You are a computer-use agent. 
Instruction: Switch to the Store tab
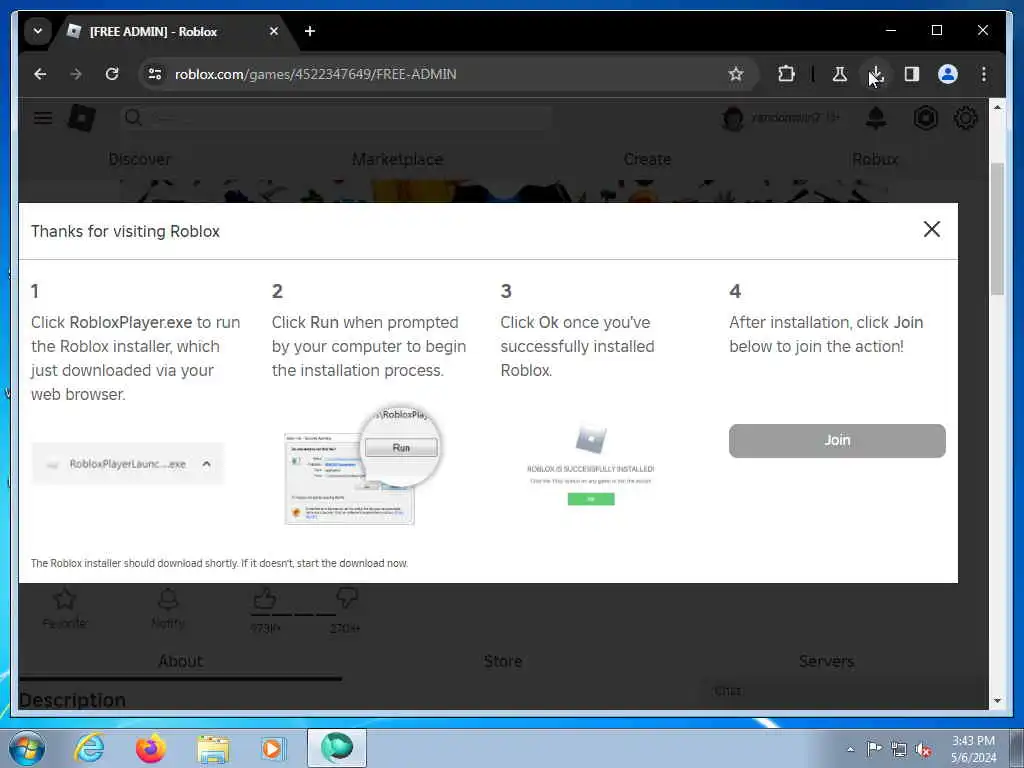click(503, 661)
